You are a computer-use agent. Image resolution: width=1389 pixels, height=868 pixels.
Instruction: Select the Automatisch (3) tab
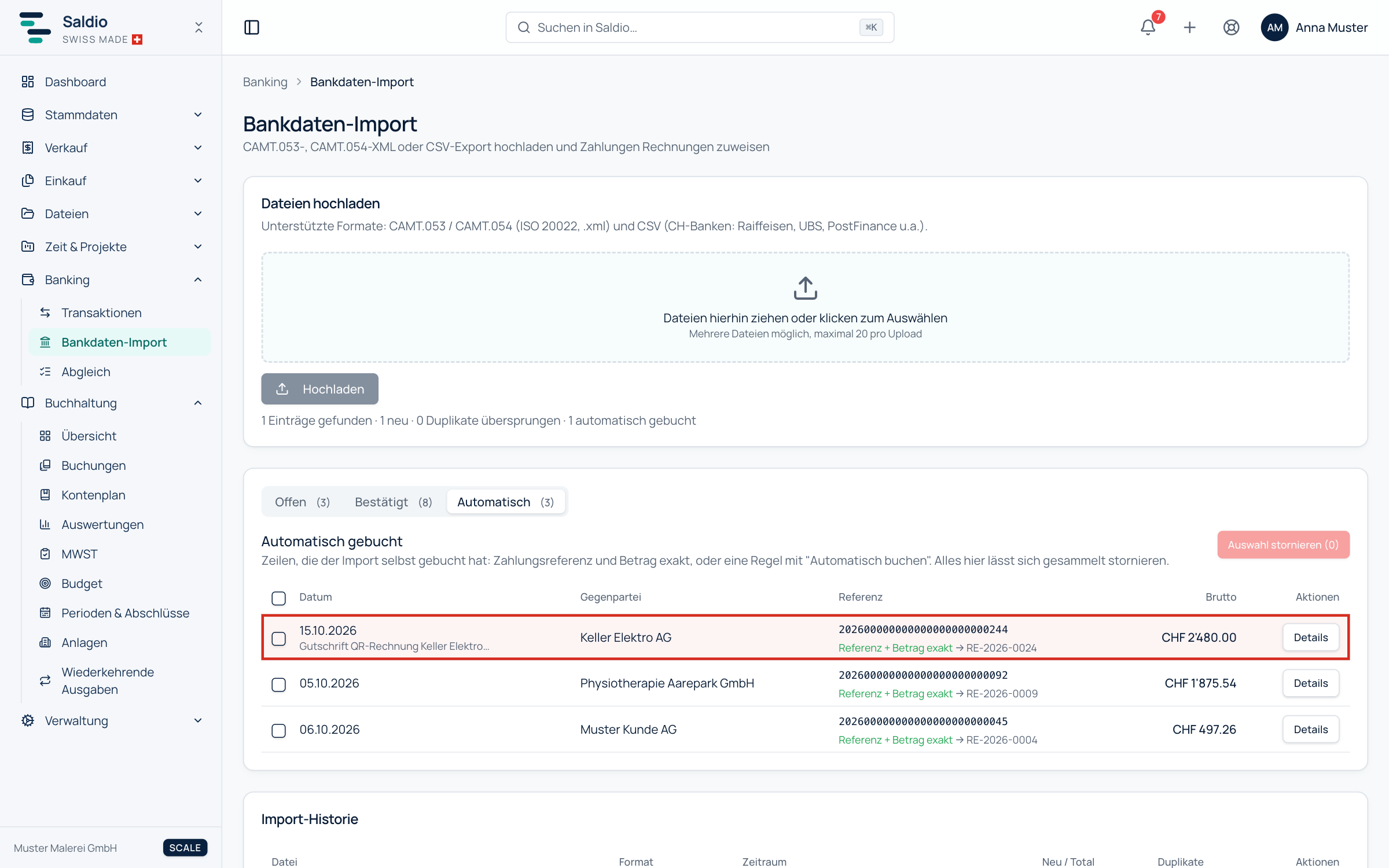(x=506, y=502)
